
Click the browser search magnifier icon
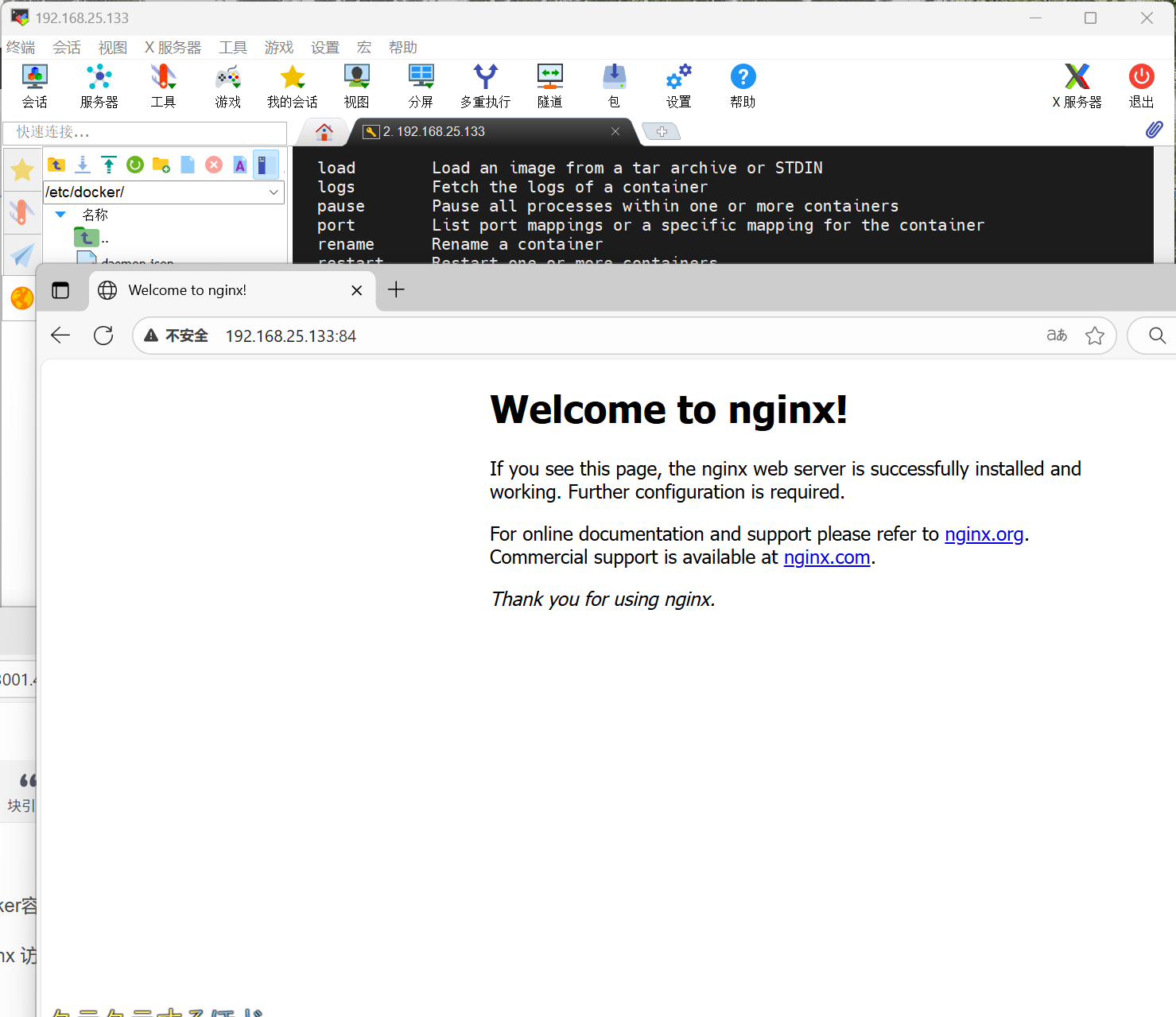pos(1158,336)
